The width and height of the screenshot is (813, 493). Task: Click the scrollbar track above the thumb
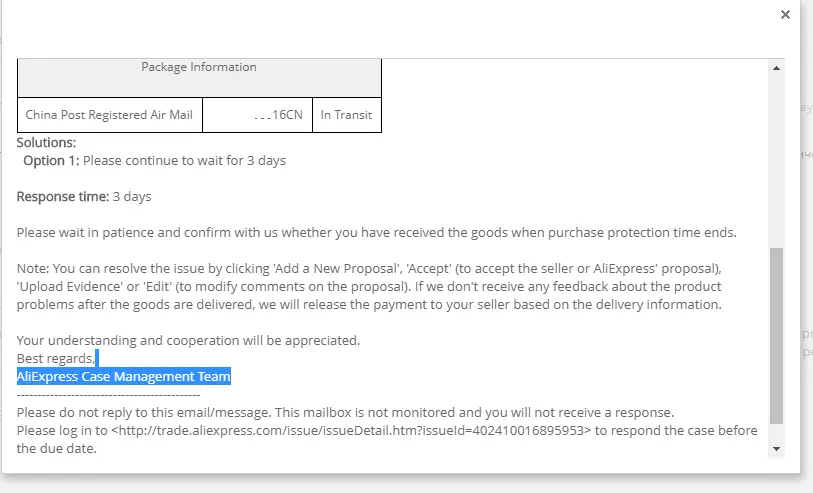776,161
